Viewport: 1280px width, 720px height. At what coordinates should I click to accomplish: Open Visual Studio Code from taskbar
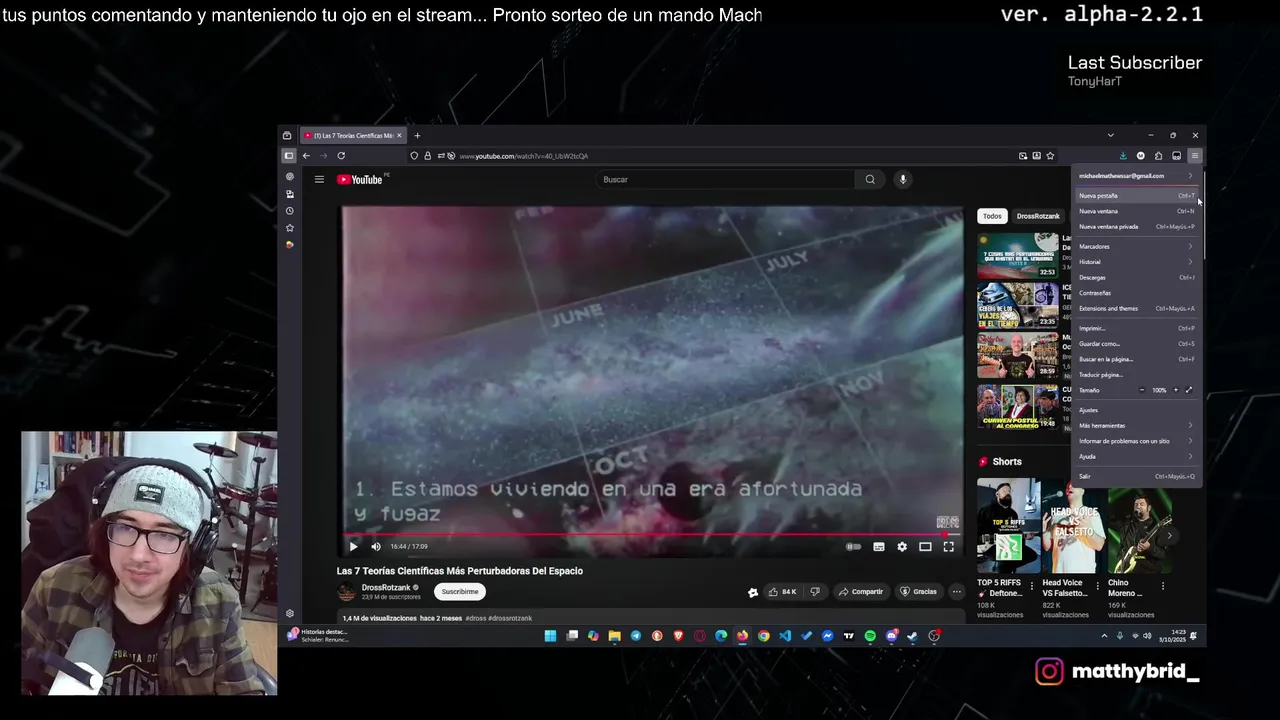tap(785, 636)
